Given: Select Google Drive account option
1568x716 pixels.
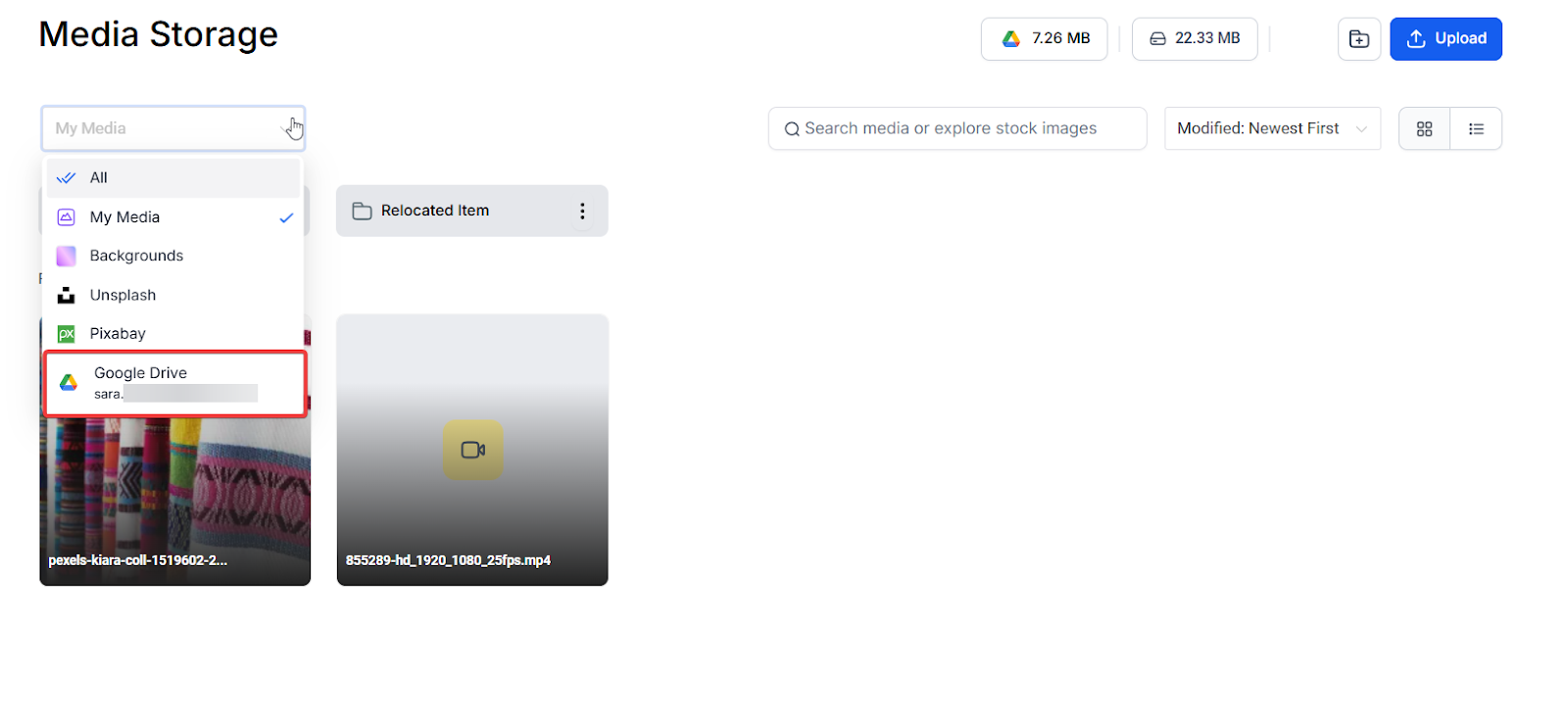Looking at the screenshot, I should [175, 384].
